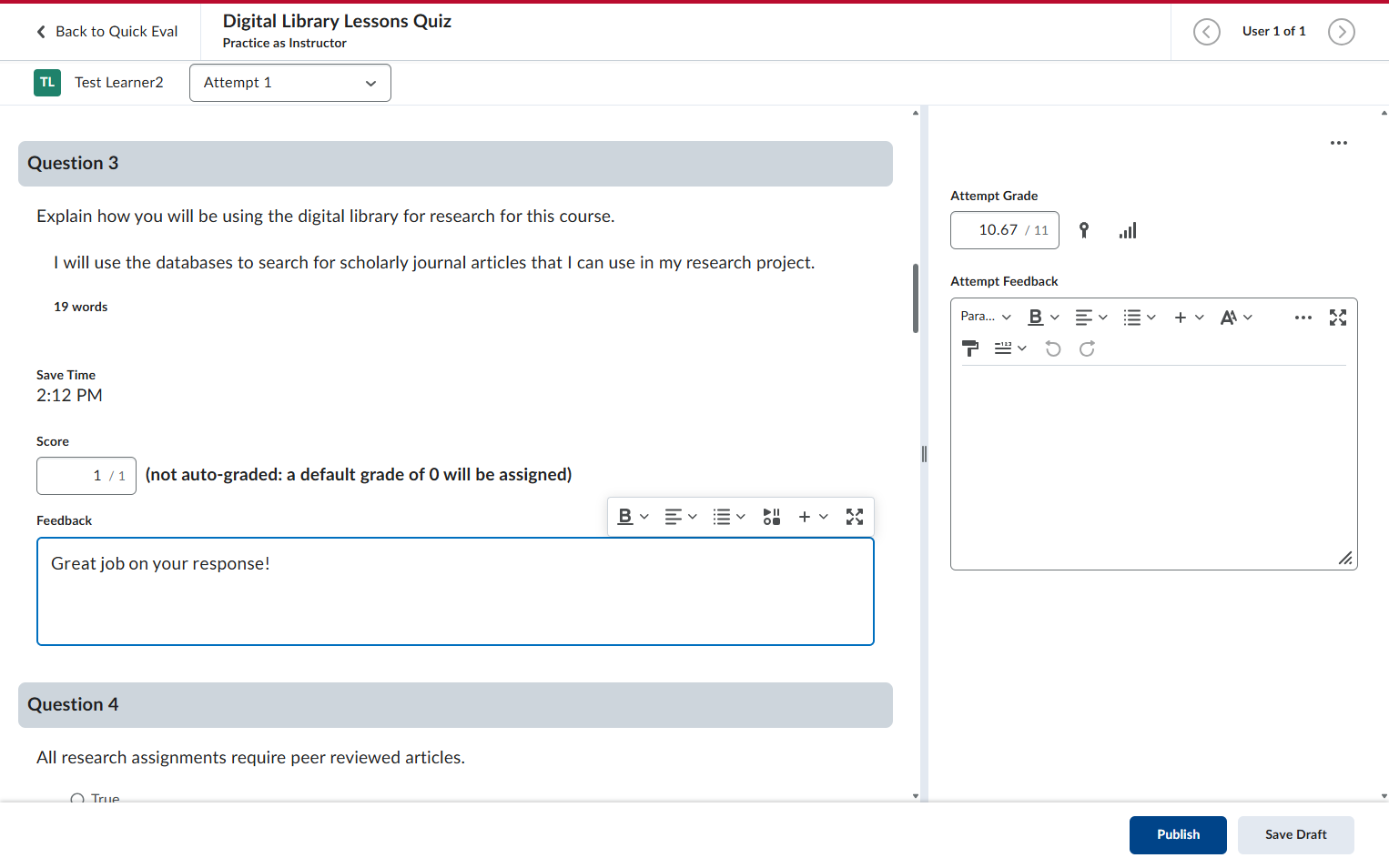
Task: Click into the Attempt Feedback text area
Action: tap(1153, 467)
